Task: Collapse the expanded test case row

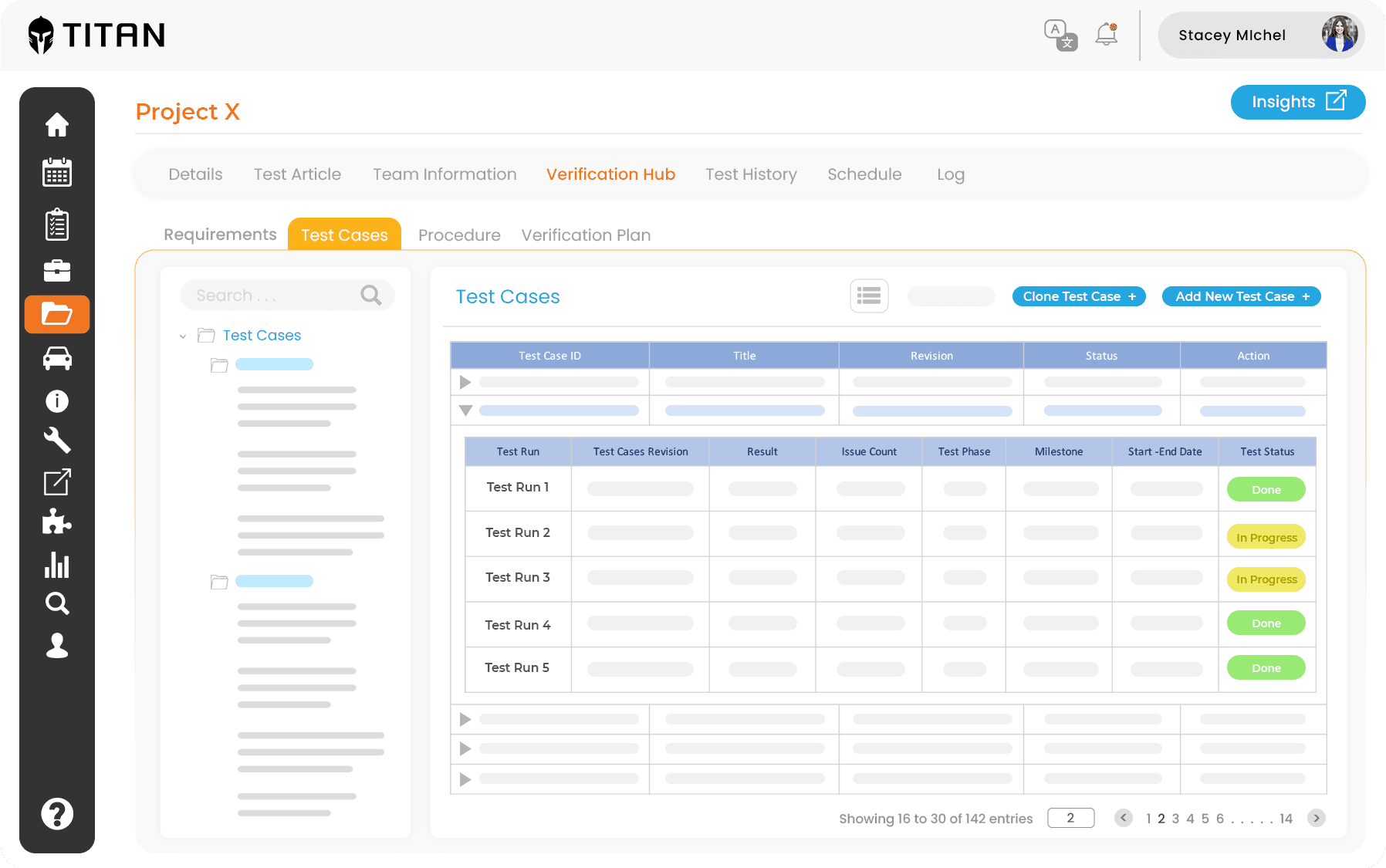Action: click(465, 410)
